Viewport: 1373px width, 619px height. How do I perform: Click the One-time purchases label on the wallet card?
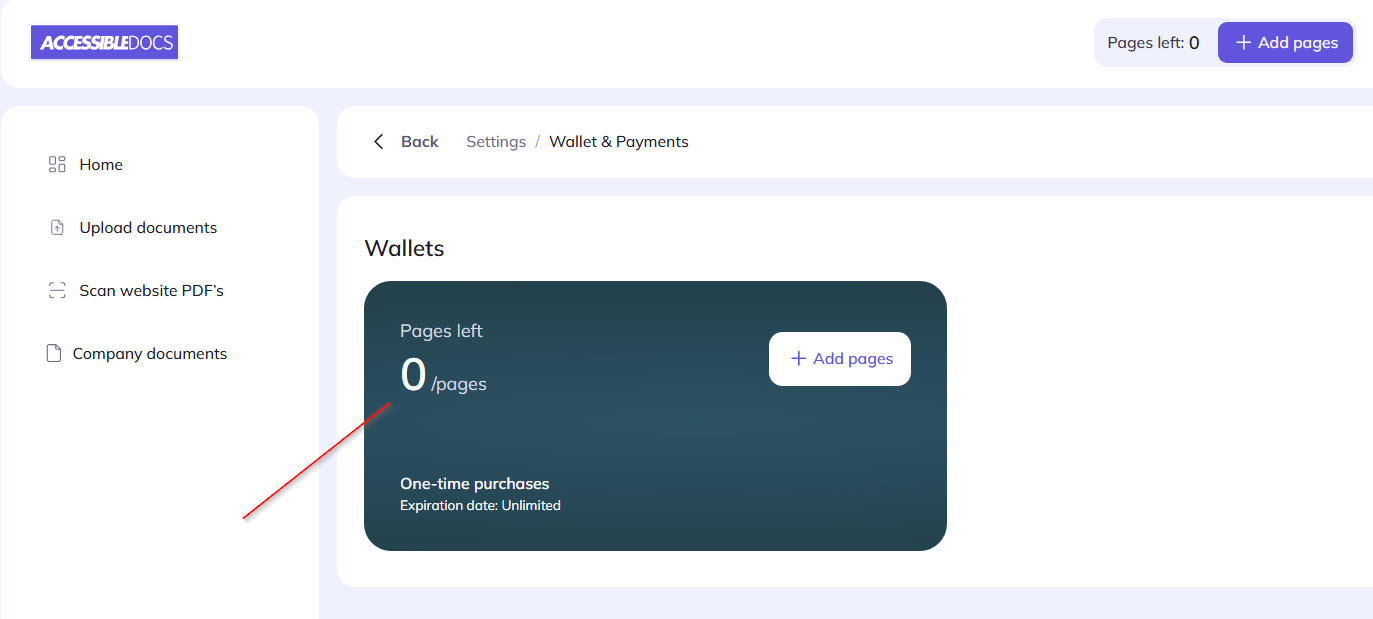coord(474,483)
